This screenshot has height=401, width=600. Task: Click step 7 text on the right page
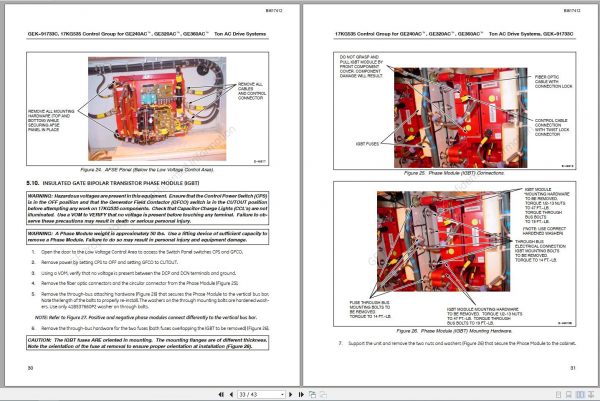(457, 343)
